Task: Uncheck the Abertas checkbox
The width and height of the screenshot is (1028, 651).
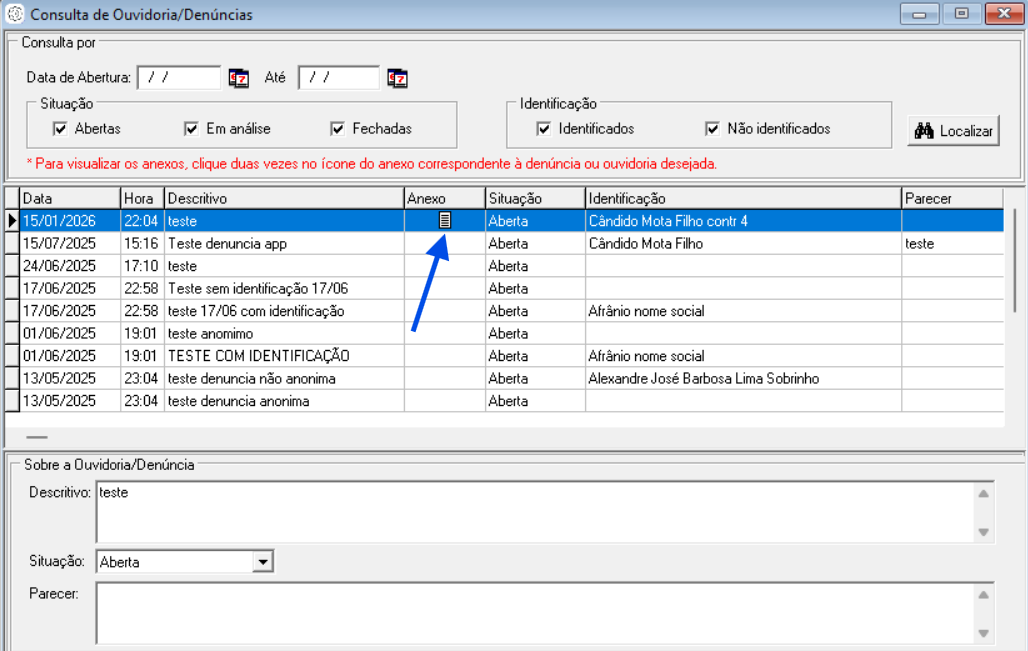Action: click(60, 128)
